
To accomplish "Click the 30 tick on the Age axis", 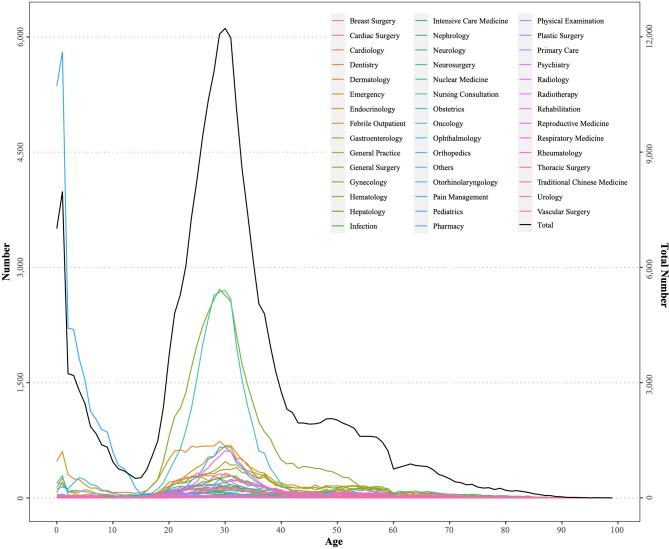I will pyautogui.click(x=225, y=530).
